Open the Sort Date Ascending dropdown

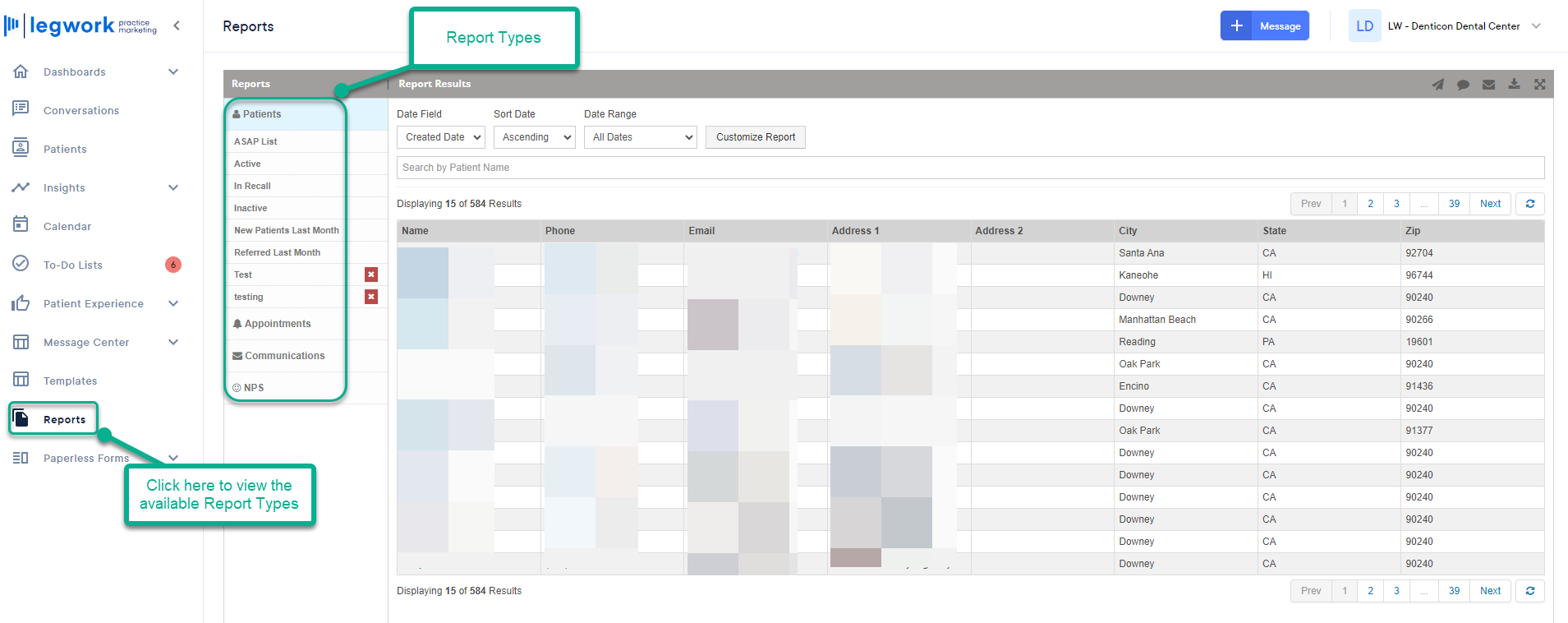point(534,137)
